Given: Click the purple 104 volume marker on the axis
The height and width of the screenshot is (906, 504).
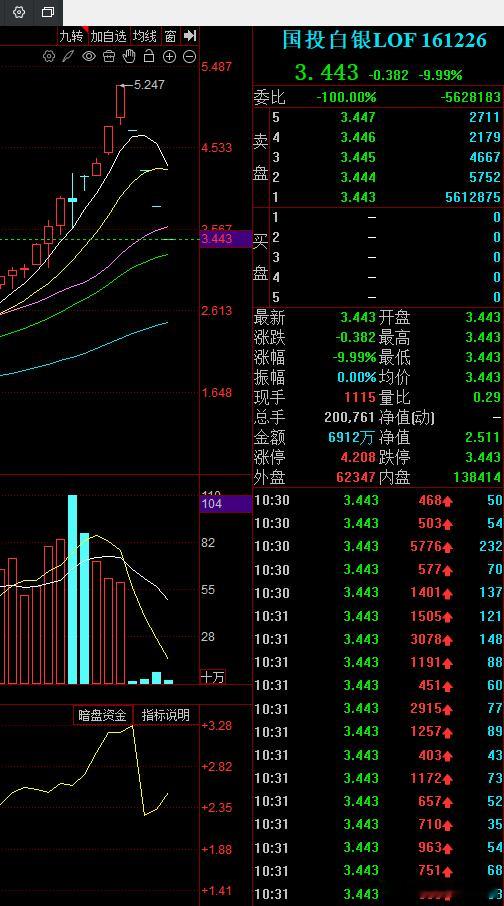Looking at the screenshot, I should [x=225, y=504].
